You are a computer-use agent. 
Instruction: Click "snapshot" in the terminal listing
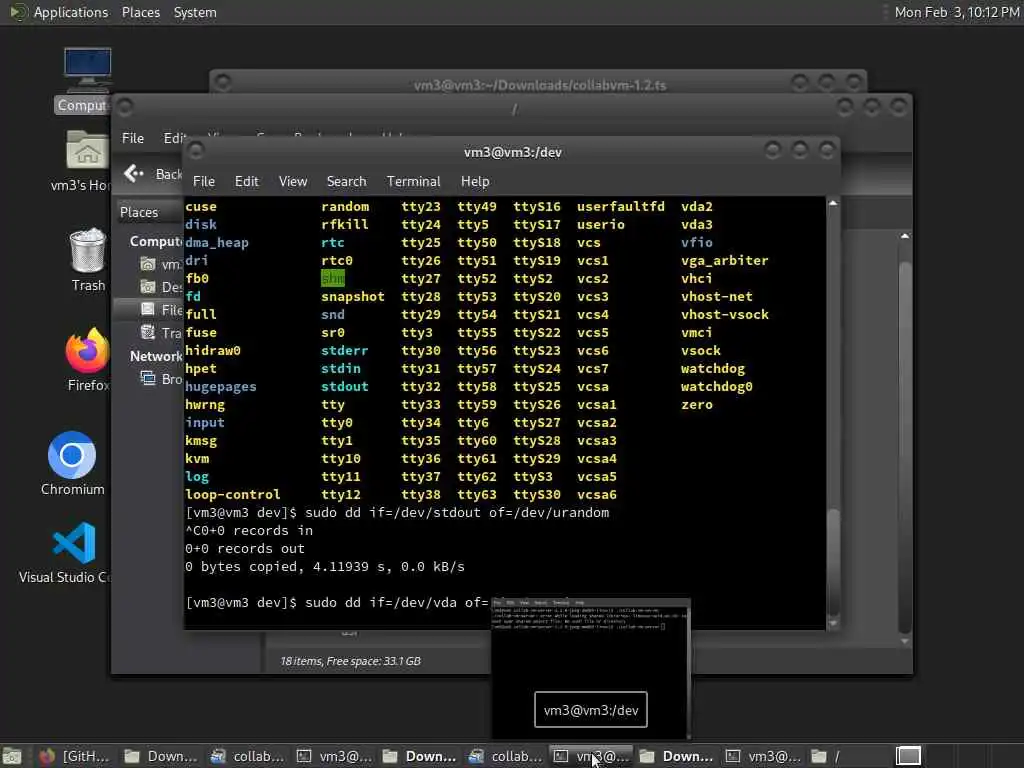pyautogui.click(x=353, y=296)
